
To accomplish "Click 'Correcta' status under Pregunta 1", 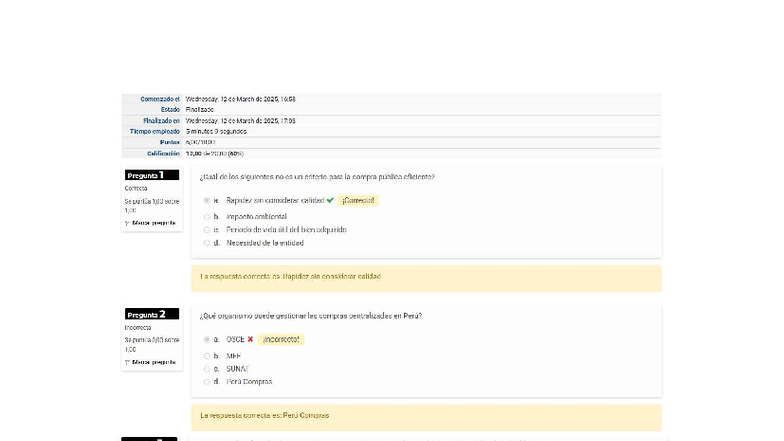I will tap(136, 188).
